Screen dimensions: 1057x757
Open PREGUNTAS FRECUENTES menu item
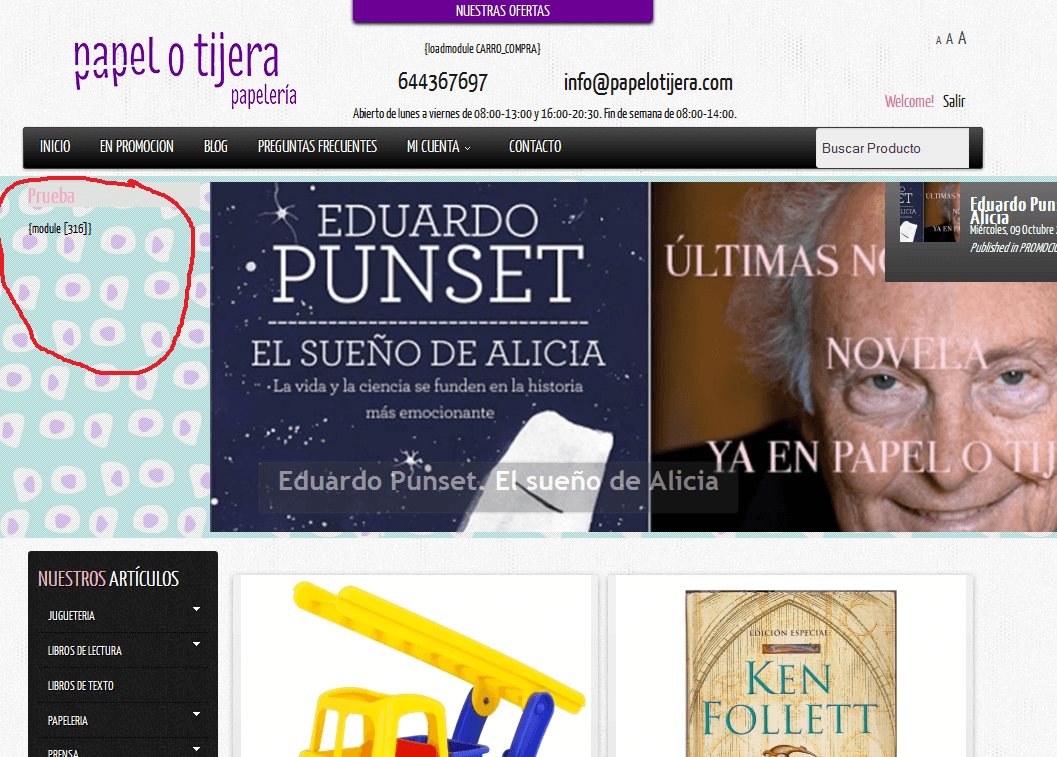coord(317,146)
